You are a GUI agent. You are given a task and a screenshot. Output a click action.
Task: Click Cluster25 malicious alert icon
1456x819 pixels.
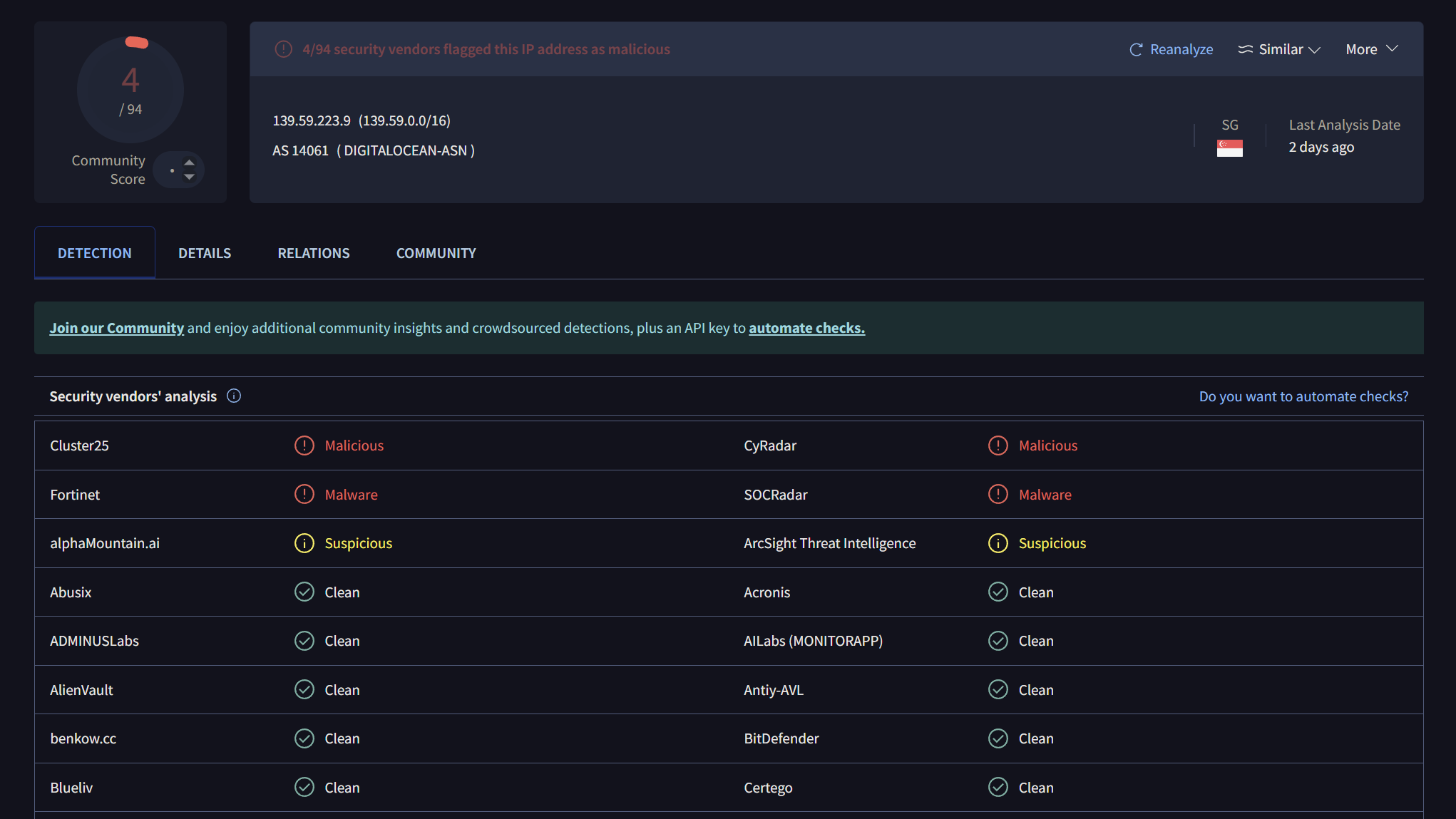304,445
